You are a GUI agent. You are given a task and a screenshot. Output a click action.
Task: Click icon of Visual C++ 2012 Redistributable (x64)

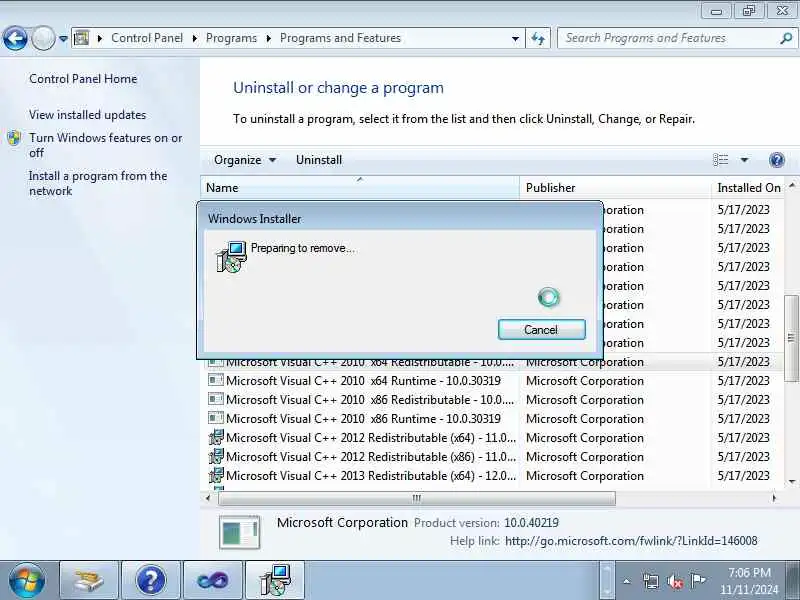pos(216,437)
